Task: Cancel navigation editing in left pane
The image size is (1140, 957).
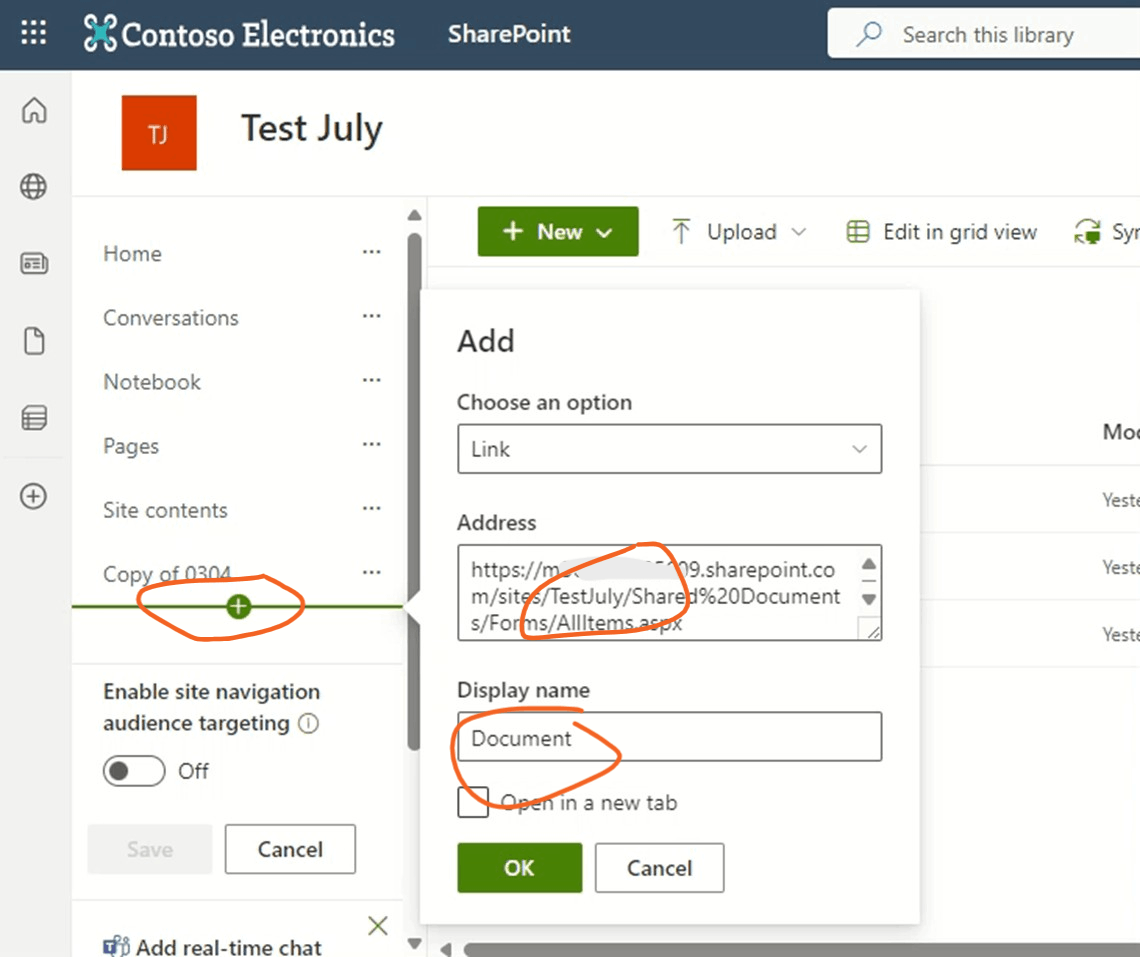Action: pyautogui.click(x=290, y=849)
